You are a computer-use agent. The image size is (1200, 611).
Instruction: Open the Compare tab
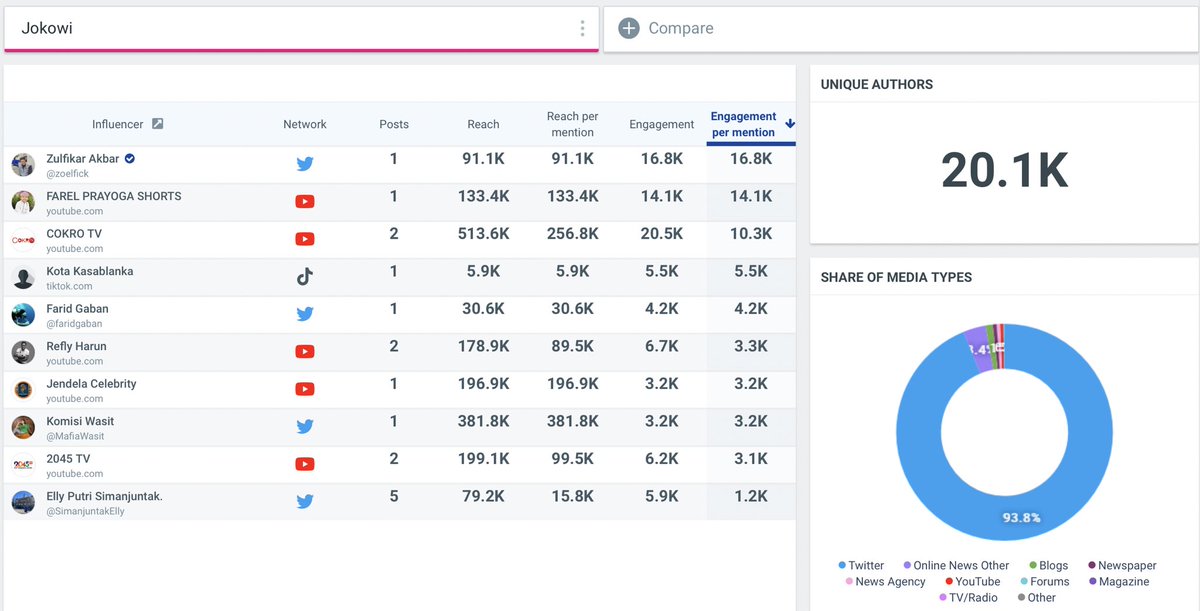click(901, 28)
